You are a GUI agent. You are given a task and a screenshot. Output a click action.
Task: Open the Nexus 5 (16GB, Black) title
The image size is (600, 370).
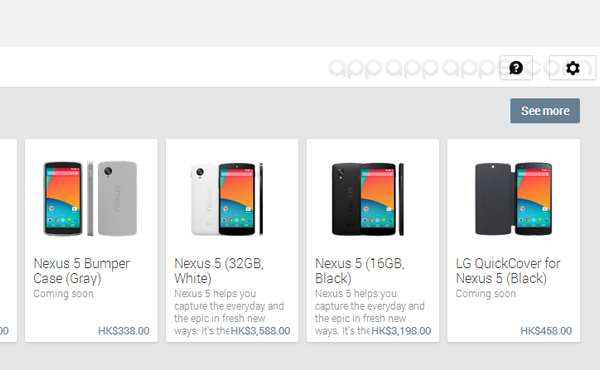click(360, 271)
